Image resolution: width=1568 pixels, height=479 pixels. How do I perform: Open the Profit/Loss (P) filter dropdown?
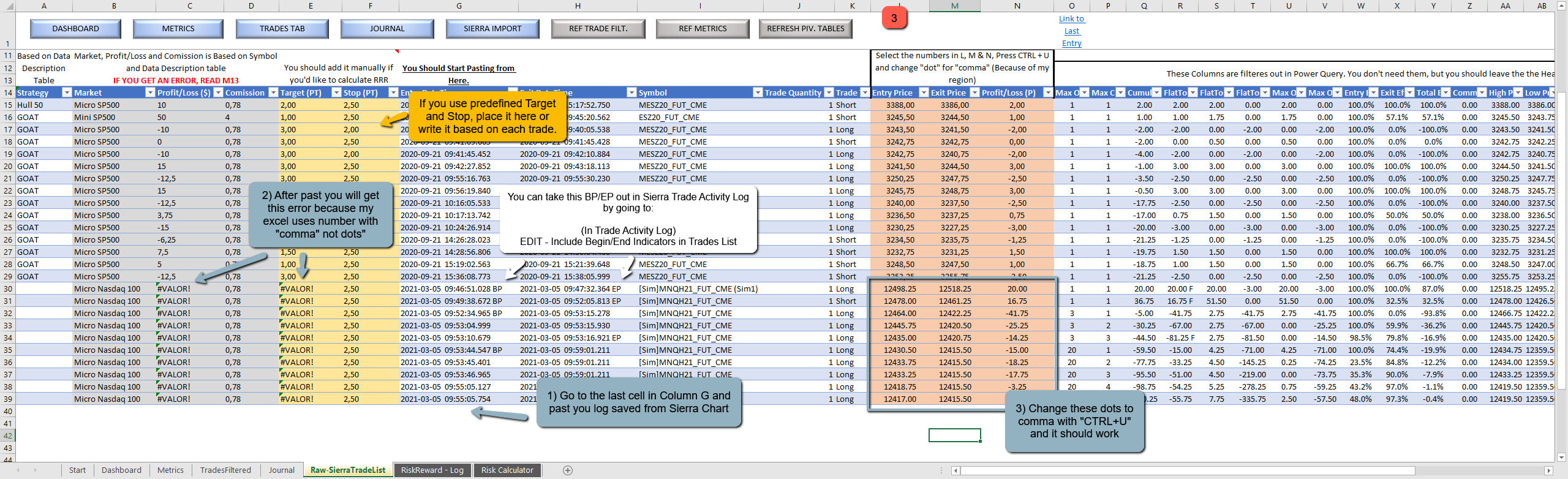pos(1047,92)
